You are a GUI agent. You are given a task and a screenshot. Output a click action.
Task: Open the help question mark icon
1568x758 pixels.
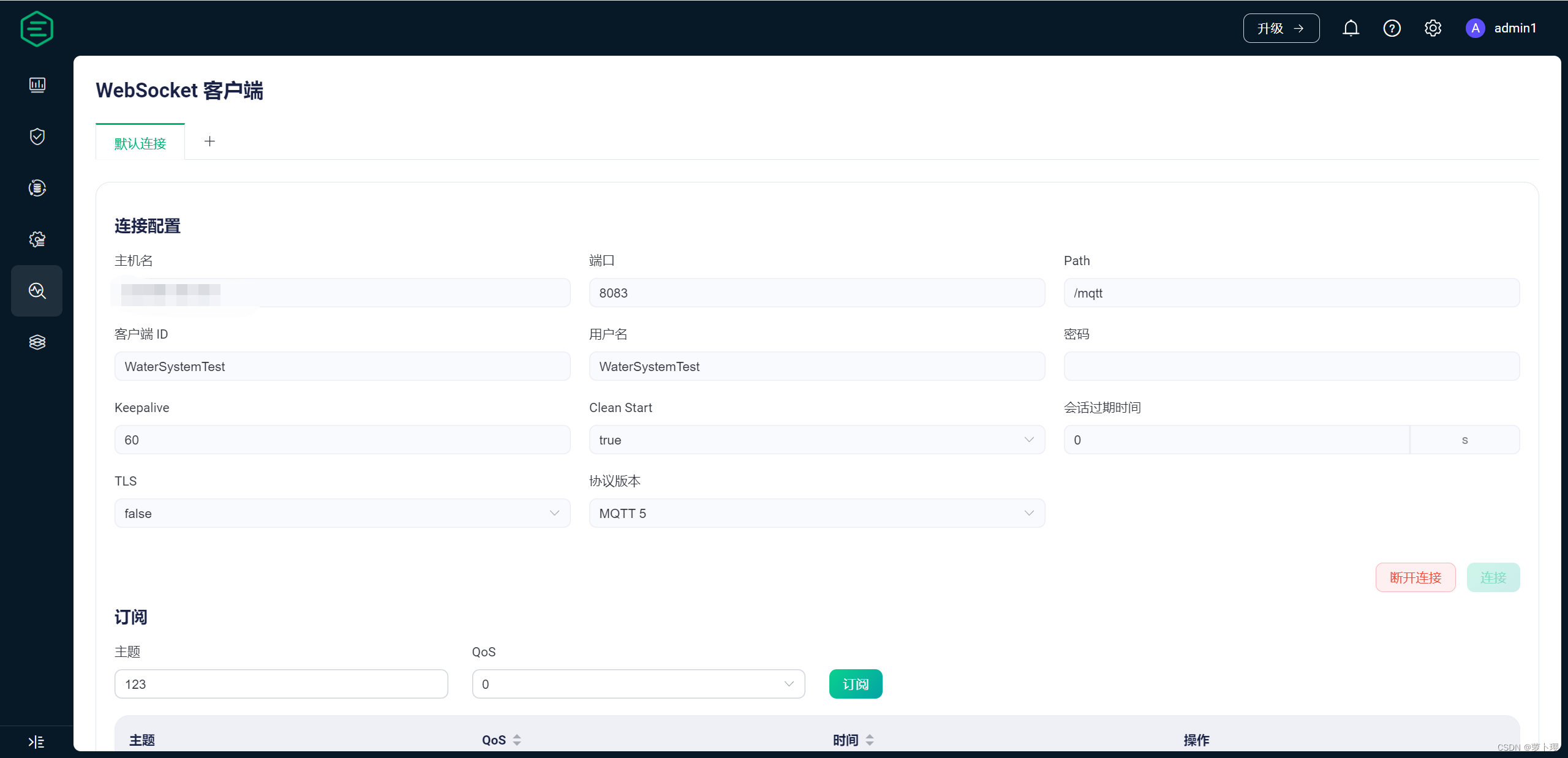pyautogui.click(x=1392, y=28)
